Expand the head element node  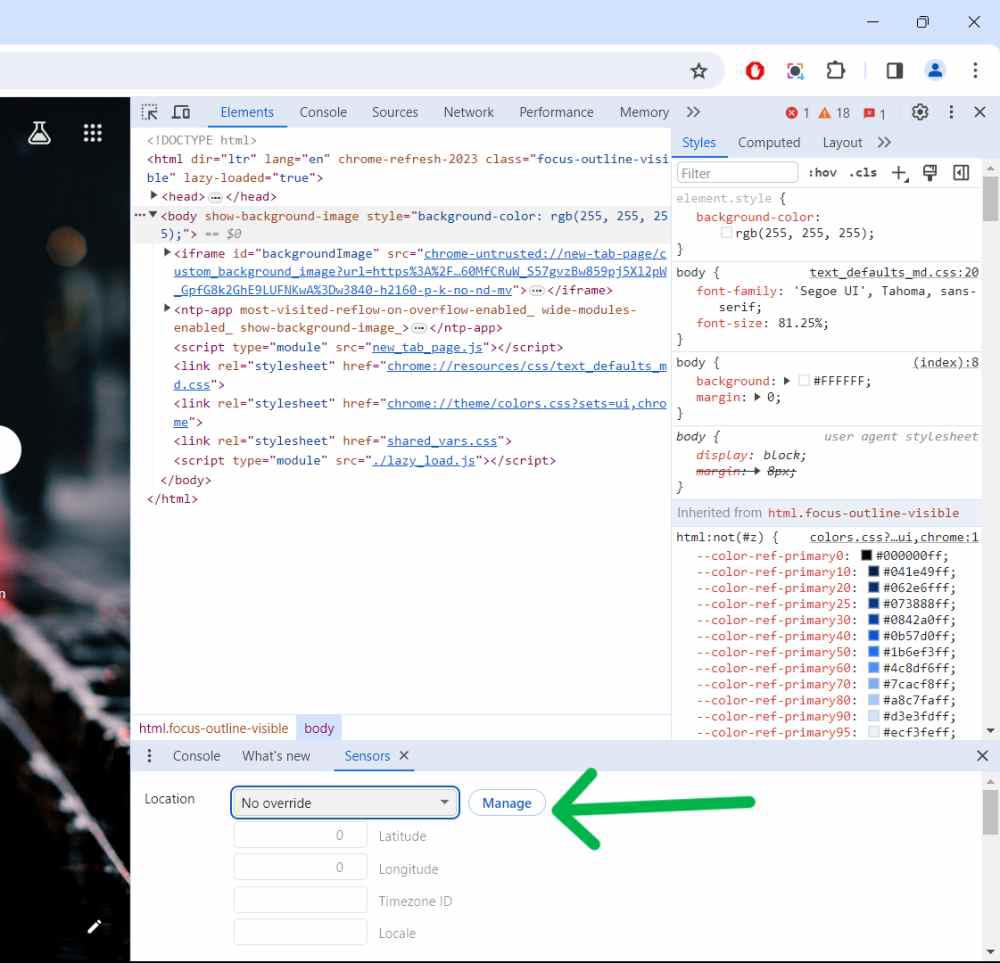pyautogui.click(x=154, y=197)
